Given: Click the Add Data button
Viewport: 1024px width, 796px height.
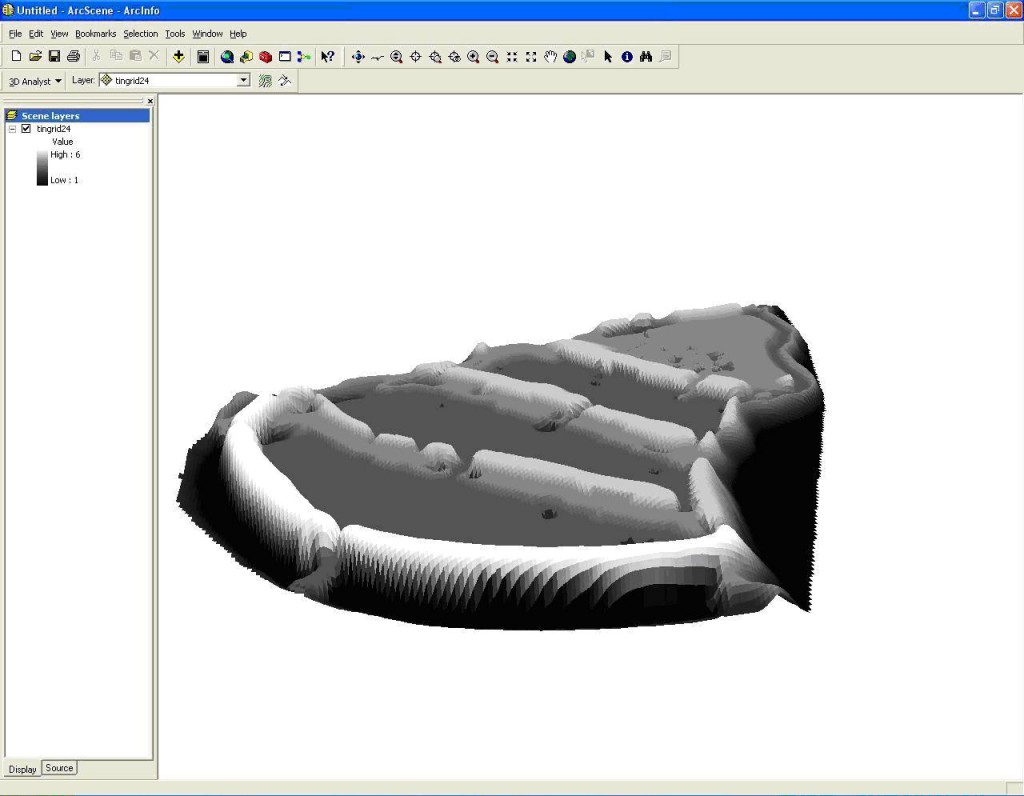Looking at the screenshot, I should (179, 57).
